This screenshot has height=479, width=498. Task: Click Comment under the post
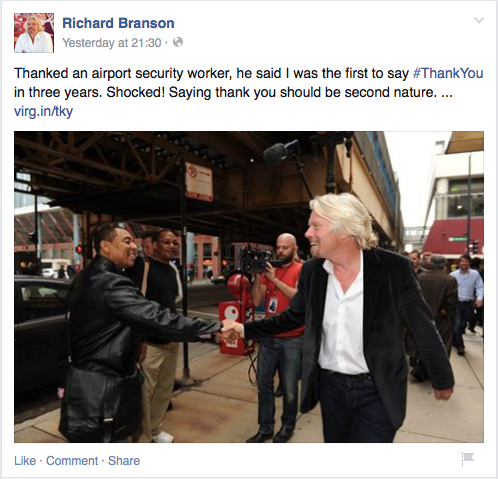coord(72,461)
